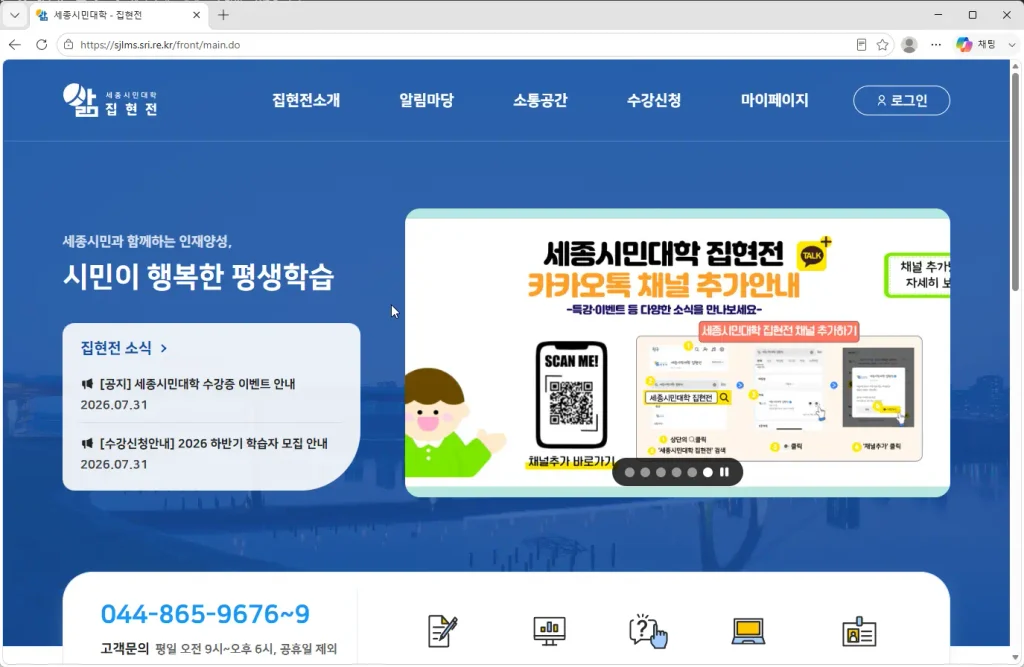Image resolution: width=1024 pixels, height=667 pixels.
Task: Open a new browser tab
Action: click(223, 14)
